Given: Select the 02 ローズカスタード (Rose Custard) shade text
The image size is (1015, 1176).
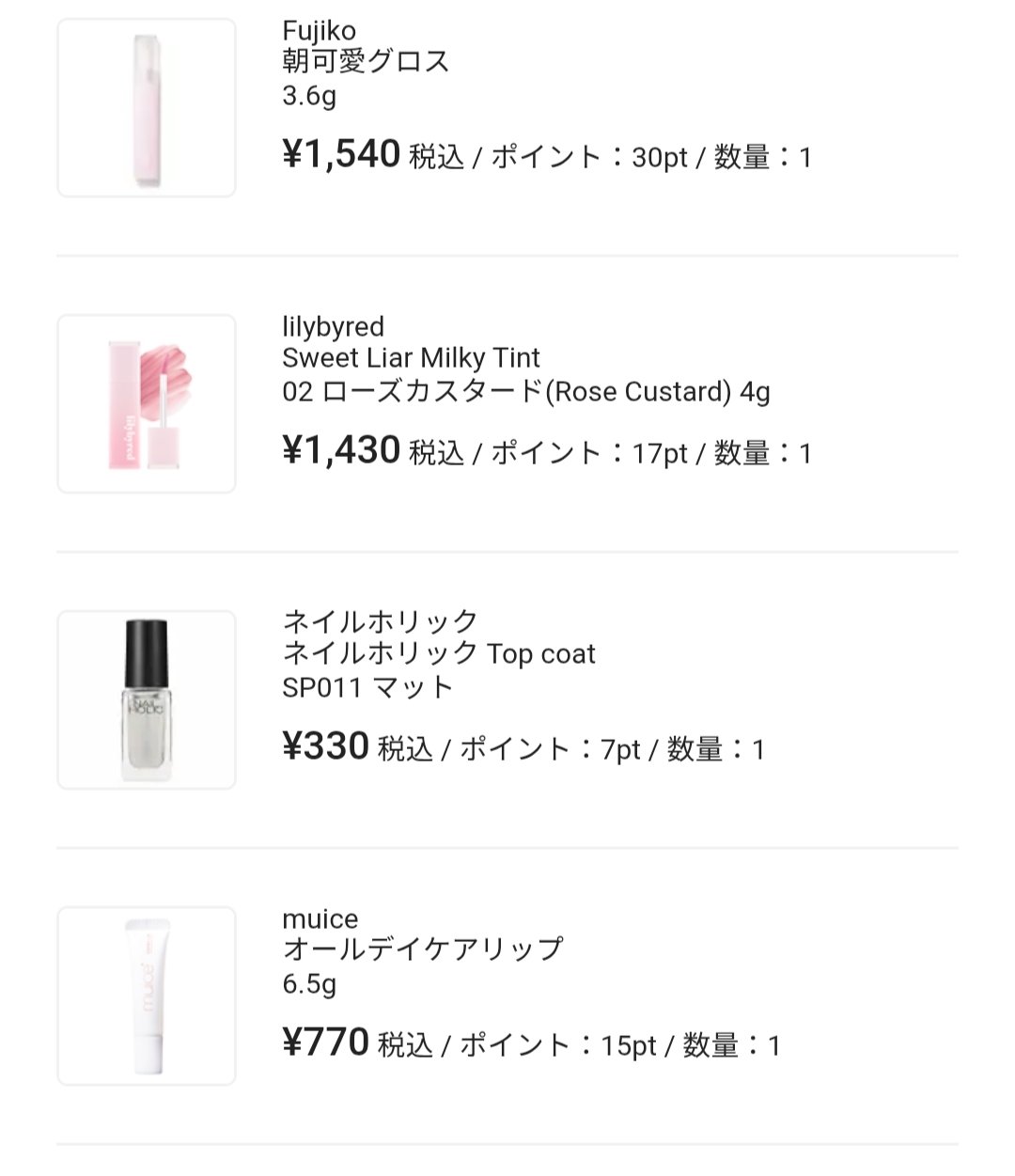Looking at the screenshot, I should click(525, 391).
